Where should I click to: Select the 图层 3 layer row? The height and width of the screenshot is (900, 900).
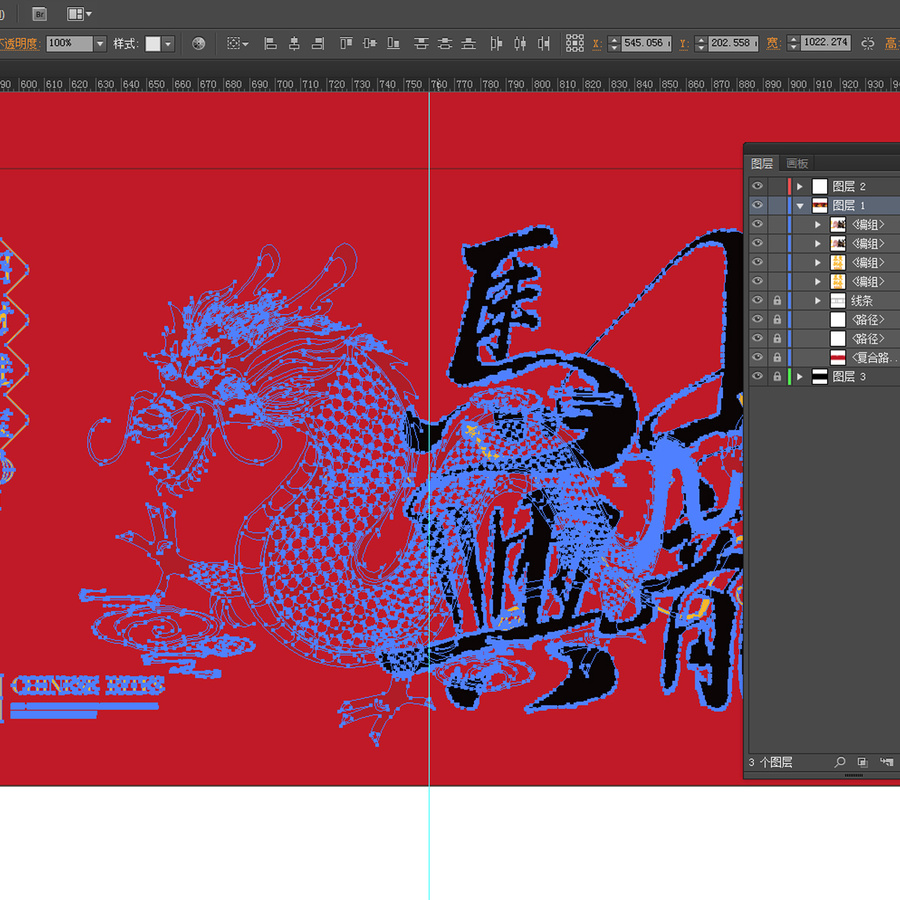point(824,377)
